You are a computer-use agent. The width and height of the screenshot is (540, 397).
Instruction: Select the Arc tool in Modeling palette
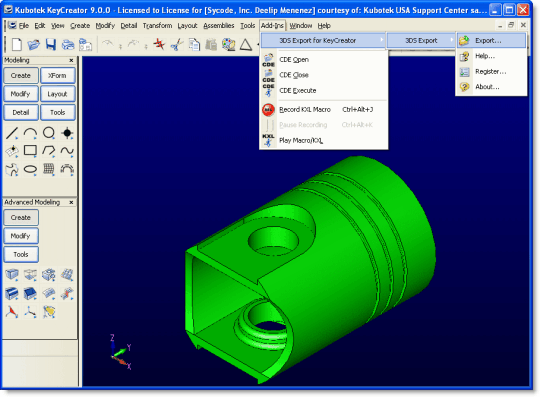pyautogui.click(x=30, y=133)
